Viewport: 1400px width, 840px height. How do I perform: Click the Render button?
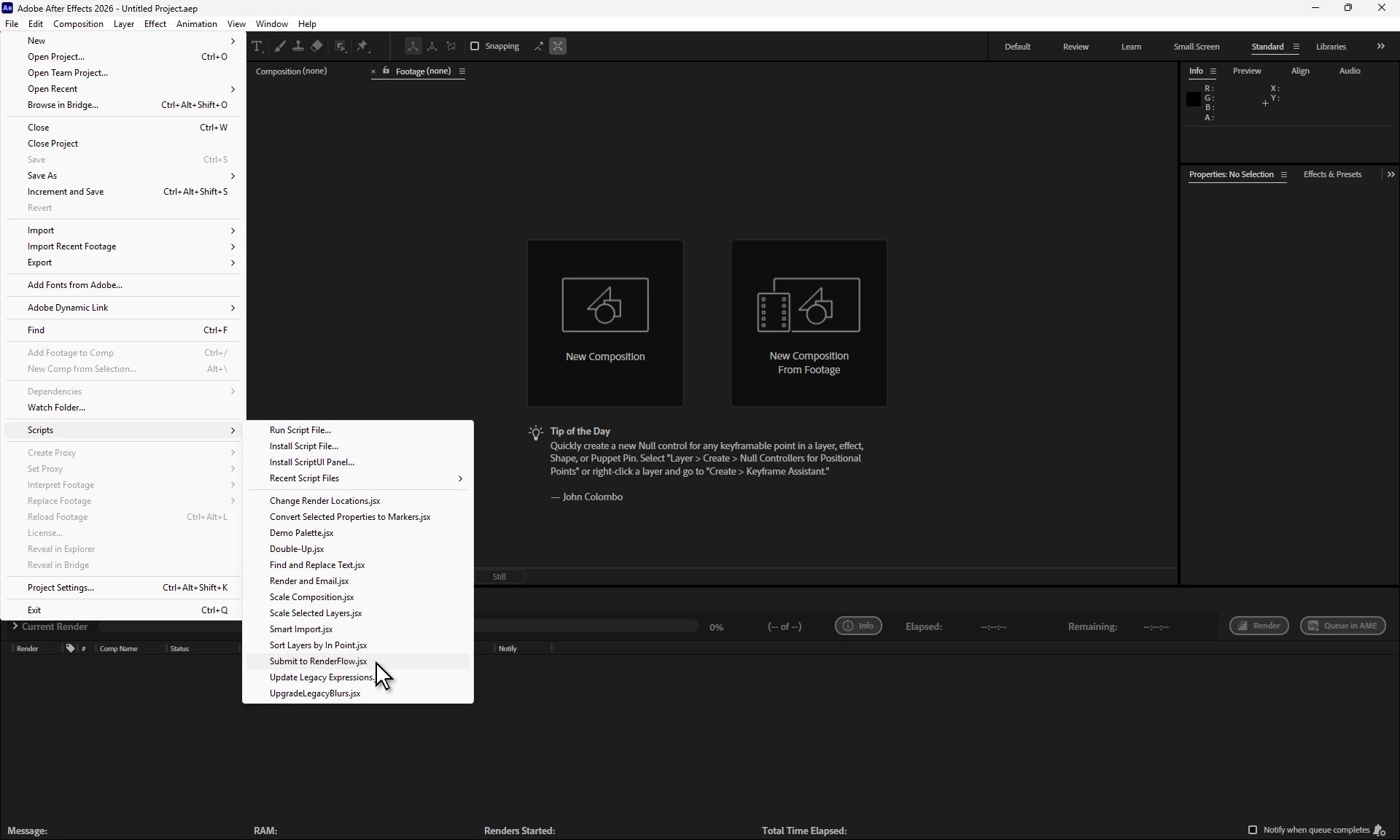tap(1259, 626)
